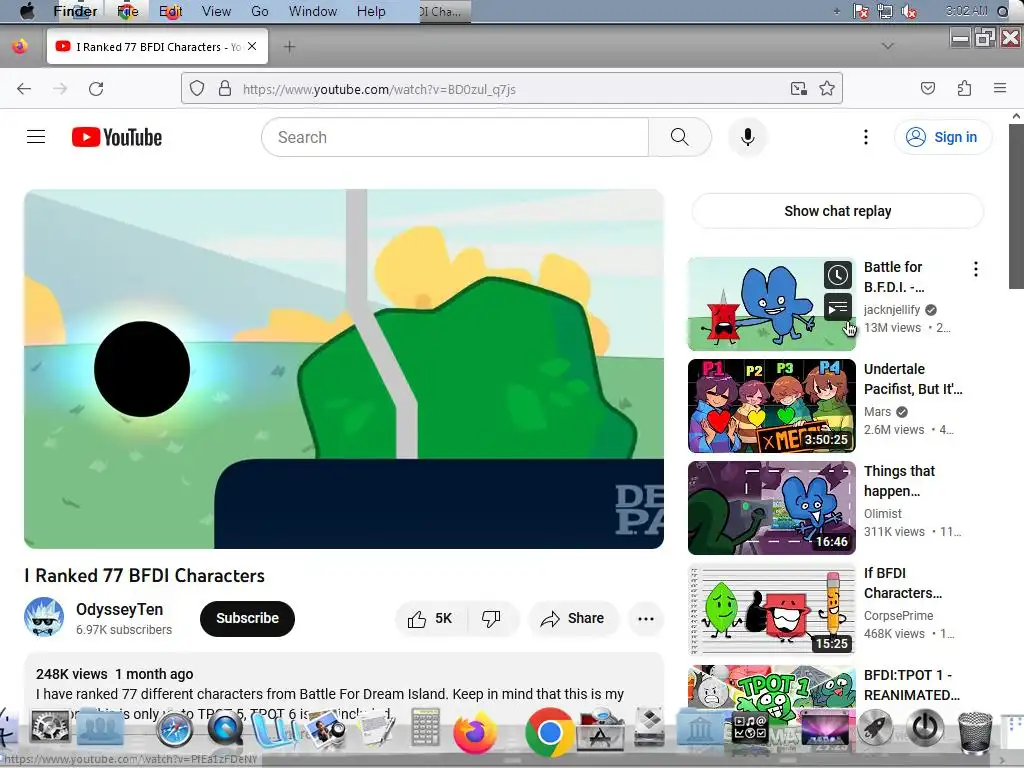This screenshot has height=768, width=1024.
Task: Open the Go menu
Action: 259,11
